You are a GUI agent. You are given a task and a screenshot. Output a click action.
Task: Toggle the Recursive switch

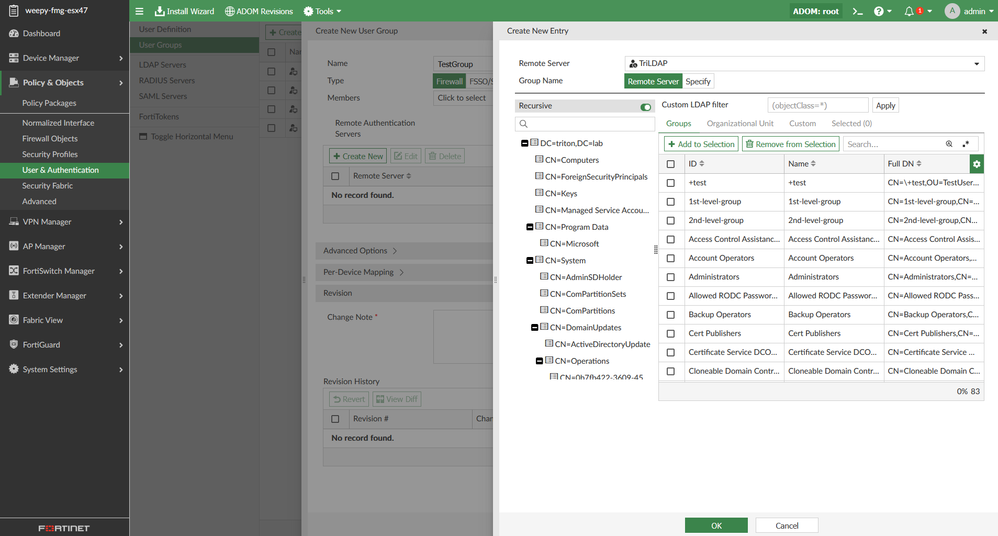(645, 106)
